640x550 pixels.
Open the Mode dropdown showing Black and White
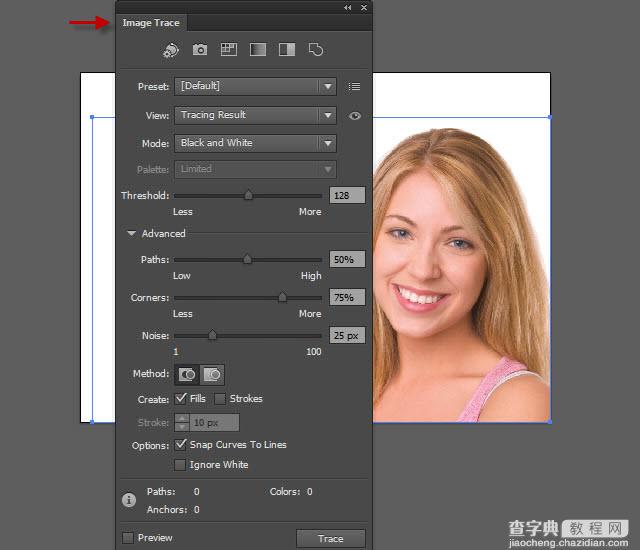click(255, 143)
